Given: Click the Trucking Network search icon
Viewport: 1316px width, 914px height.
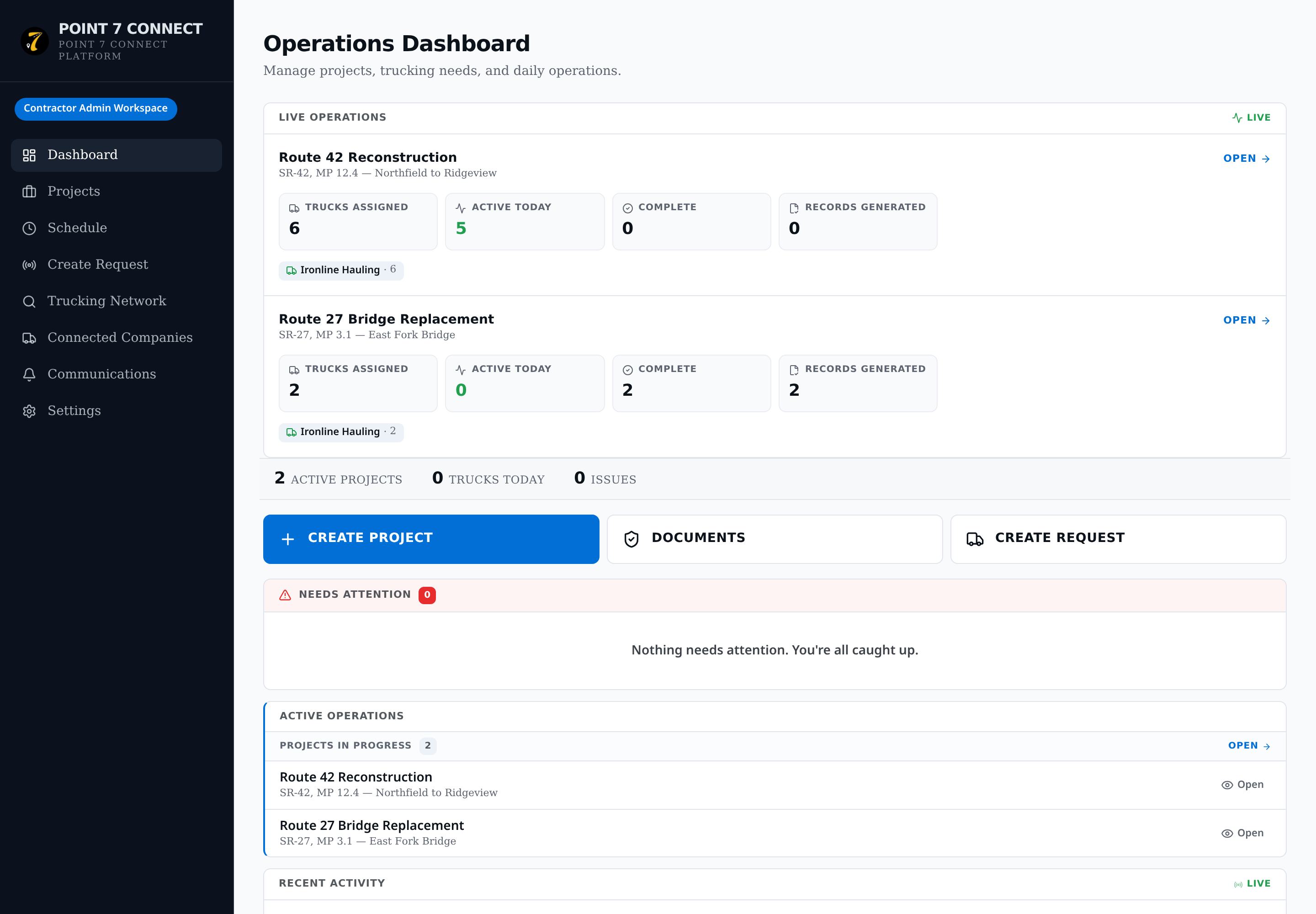Looking at the screenshot, I should click(x=29, y=302).
